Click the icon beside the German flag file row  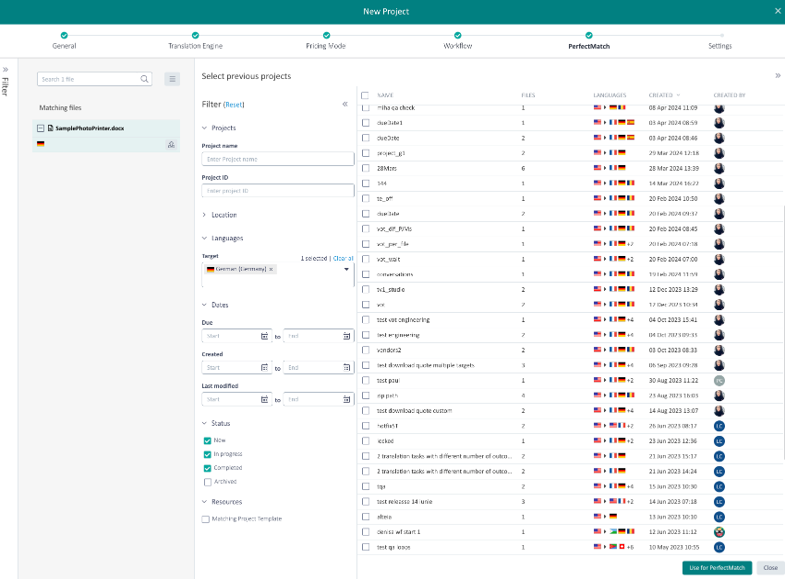click(171, 145)
